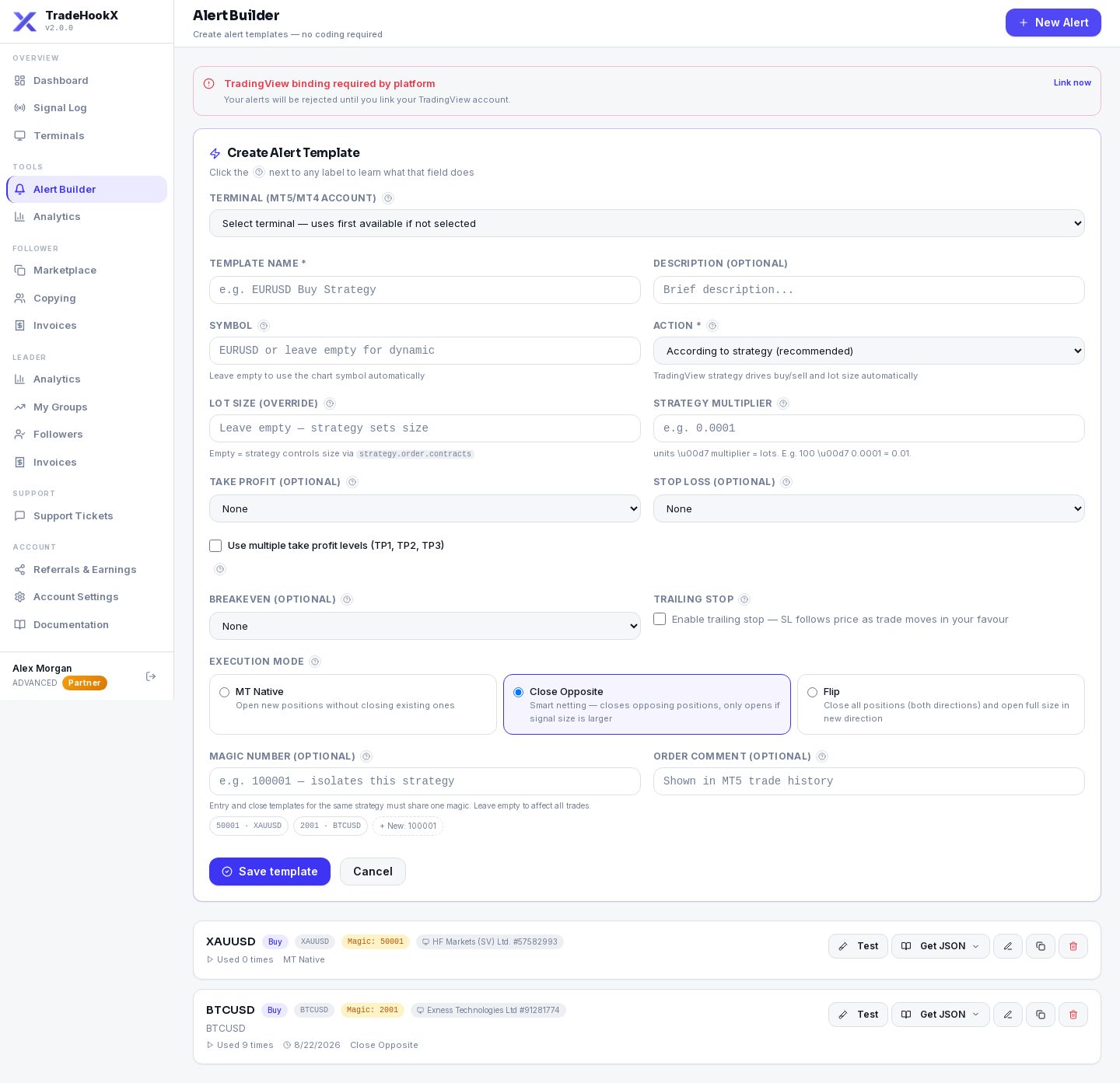Image resolution: width=1120 pixels, height=1083 pixels.
Task: Duplicate the XAUUSD alert template
Action: 1041,946
